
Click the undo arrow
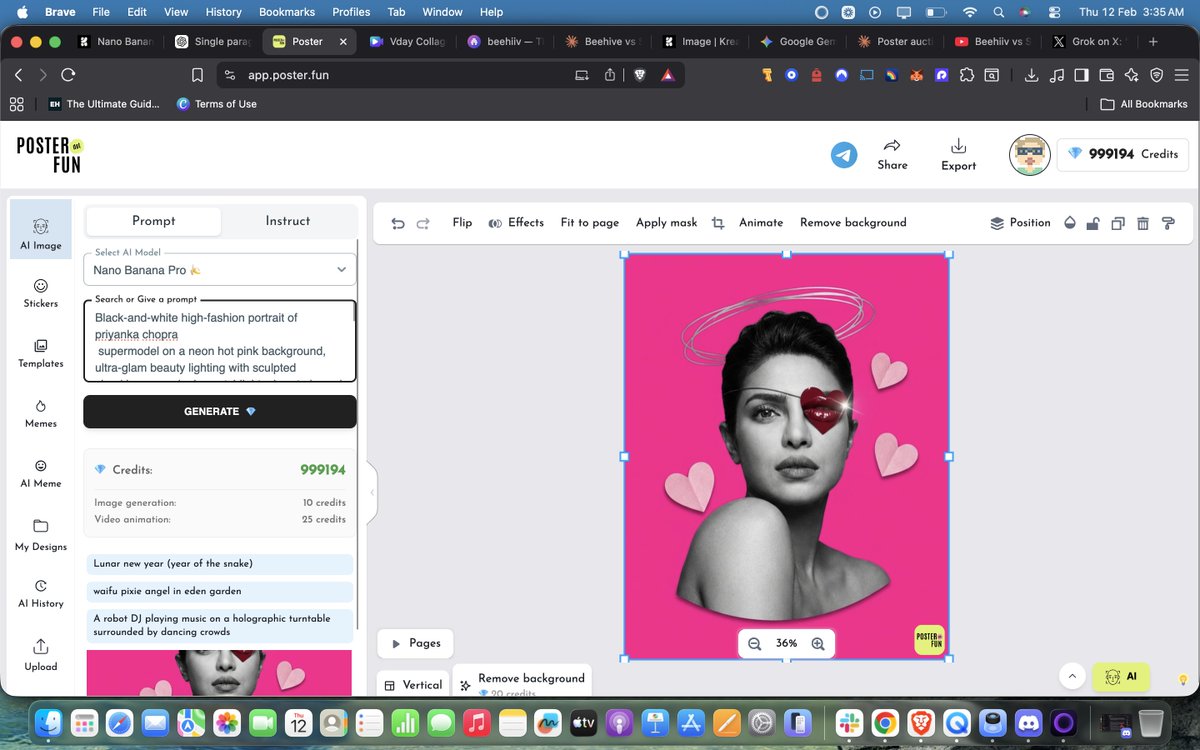pos(398,223)
